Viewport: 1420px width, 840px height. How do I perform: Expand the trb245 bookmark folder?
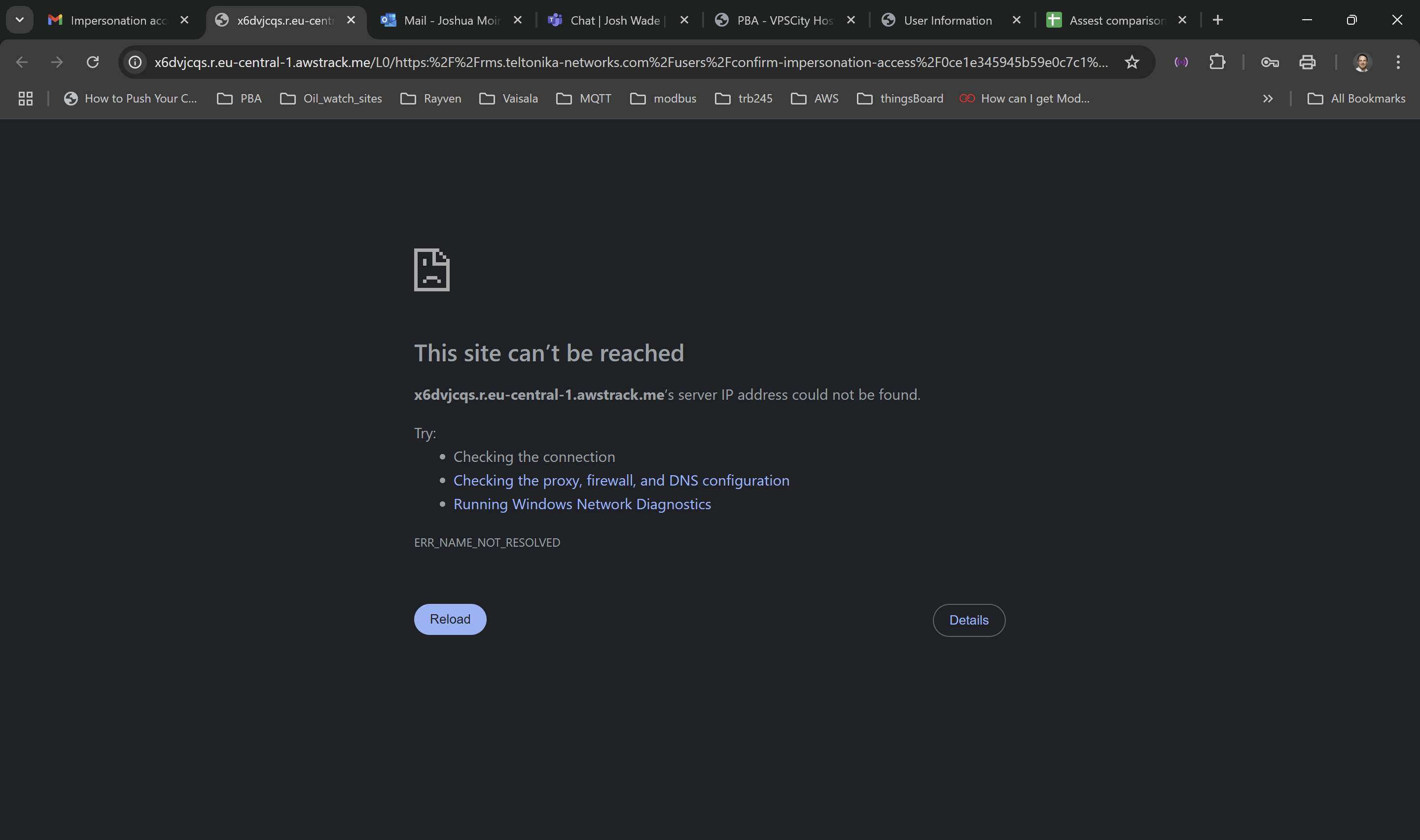point(744,99)
